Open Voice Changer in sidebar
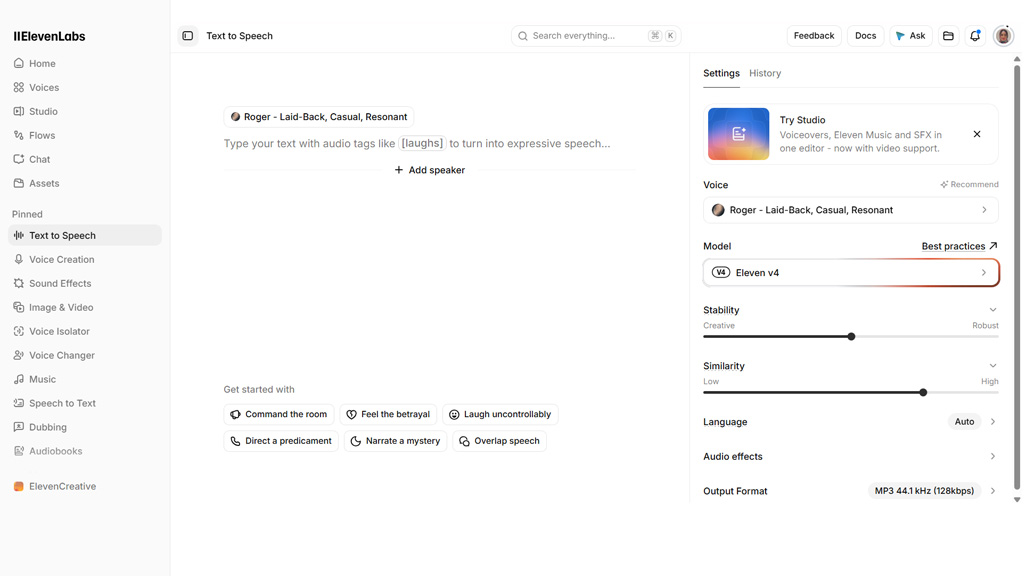The image size is (1024, 576). coord(85,355)
